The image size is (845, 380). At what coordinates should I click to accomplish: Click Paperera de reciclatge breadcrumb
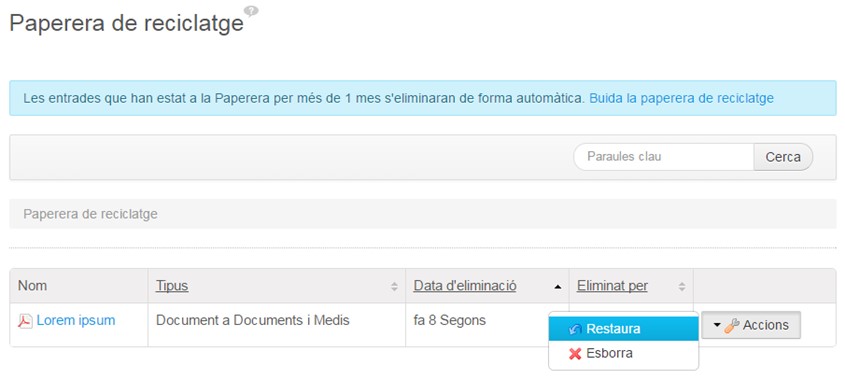[90, 214]
